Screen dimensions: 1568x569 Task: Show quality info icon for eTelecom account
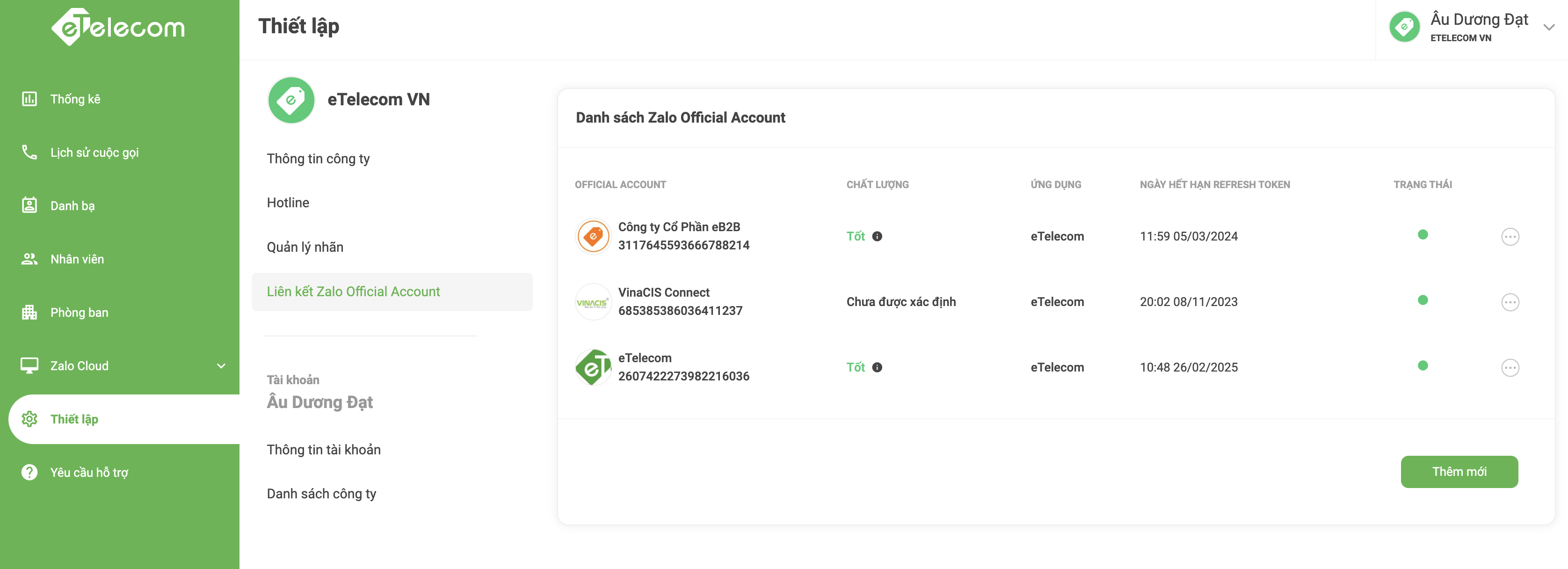tap(877, 367)
